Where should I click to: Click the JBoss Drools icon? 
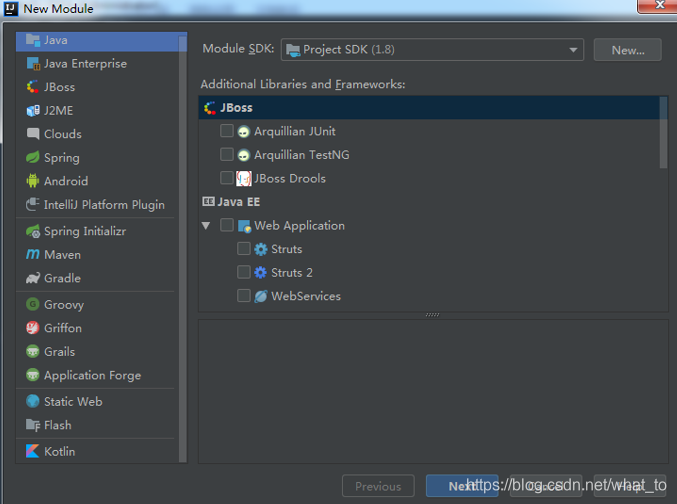point(244,178)
